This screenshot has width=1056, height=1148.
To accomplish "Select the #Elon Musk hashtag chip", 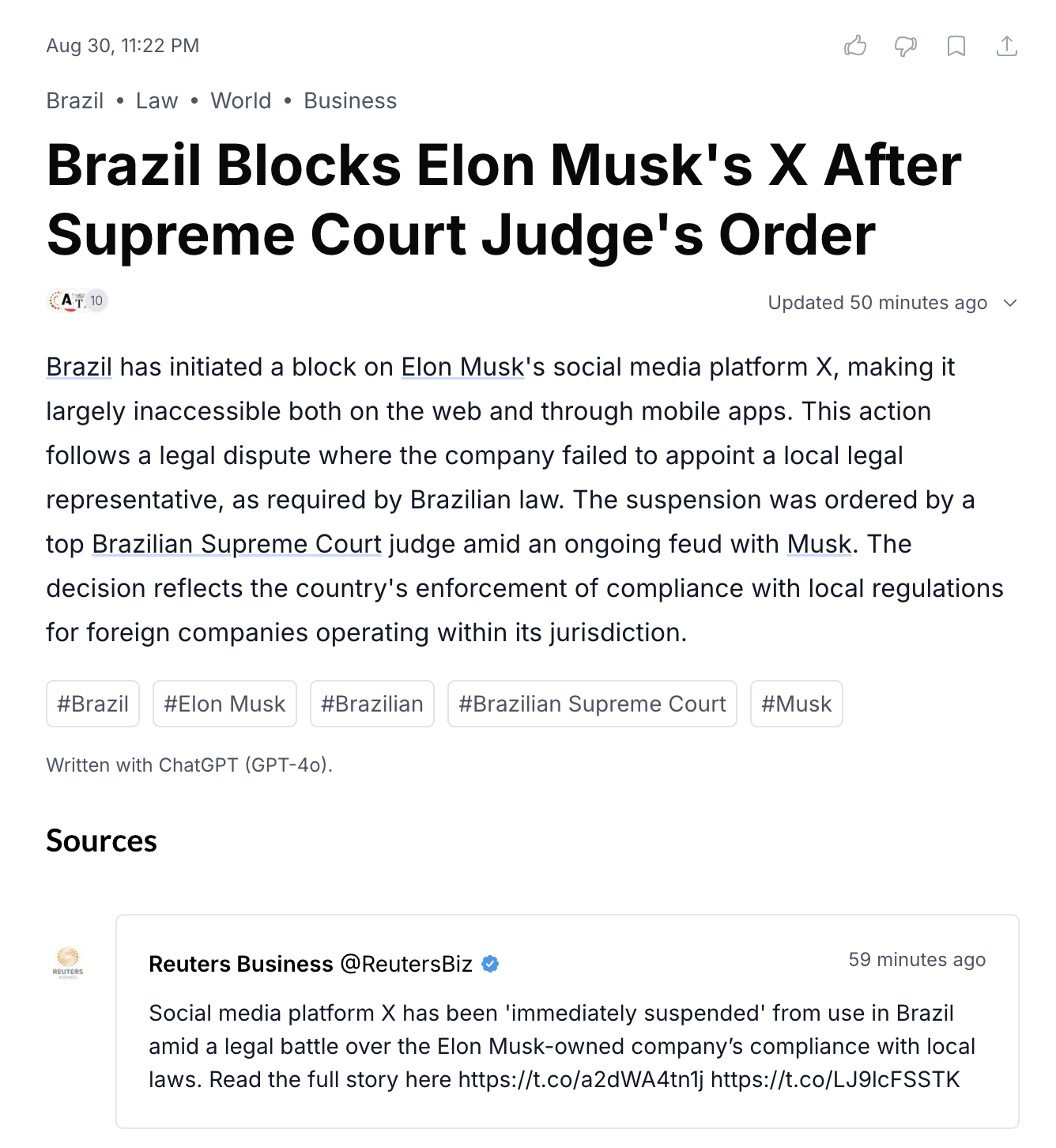I will coord(224,704).
